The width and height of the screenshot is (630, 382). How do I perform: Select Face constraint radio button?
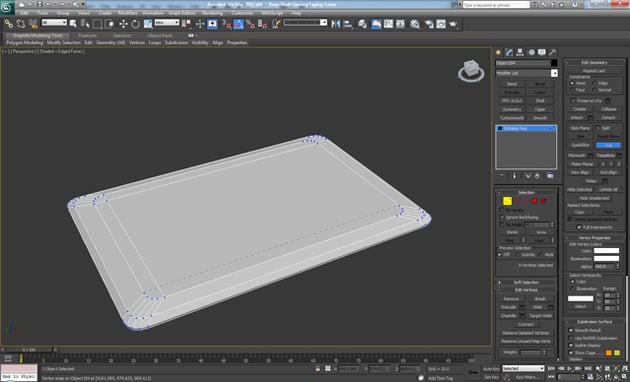pos(572,90)
